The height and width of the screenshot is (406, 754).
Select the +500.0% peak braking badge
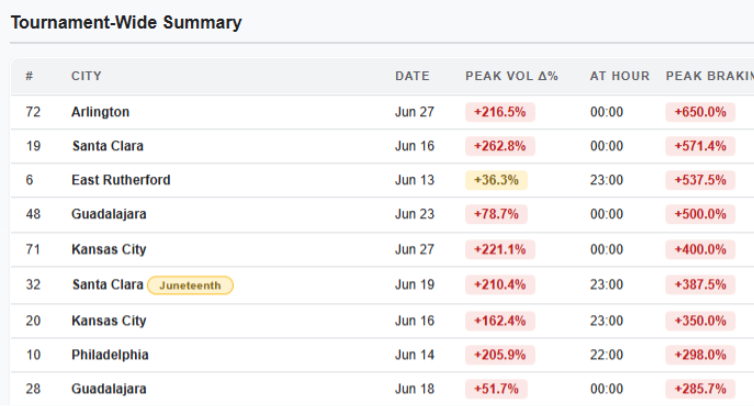pyautogui.click(x=700, y=214)
